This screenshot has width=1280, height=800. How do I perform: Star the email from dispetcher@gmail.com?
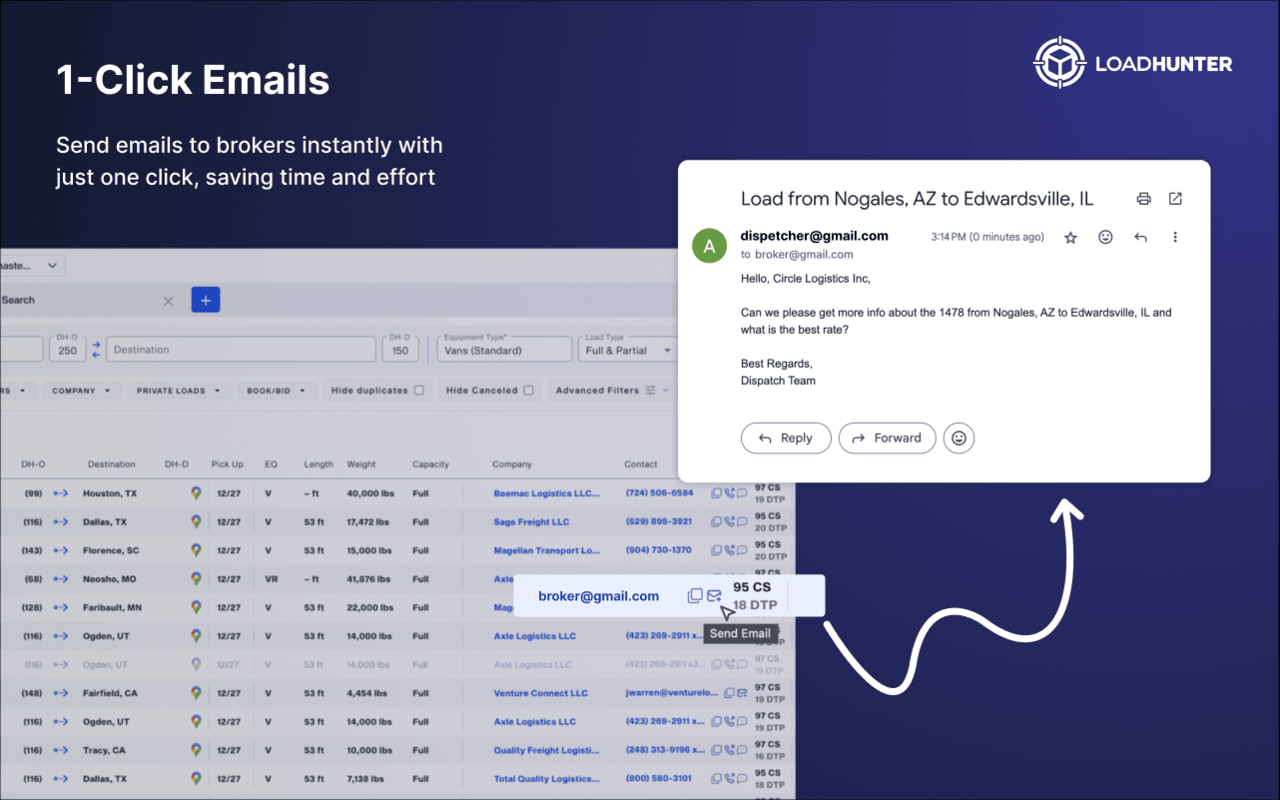click(x=1070, y=237)
